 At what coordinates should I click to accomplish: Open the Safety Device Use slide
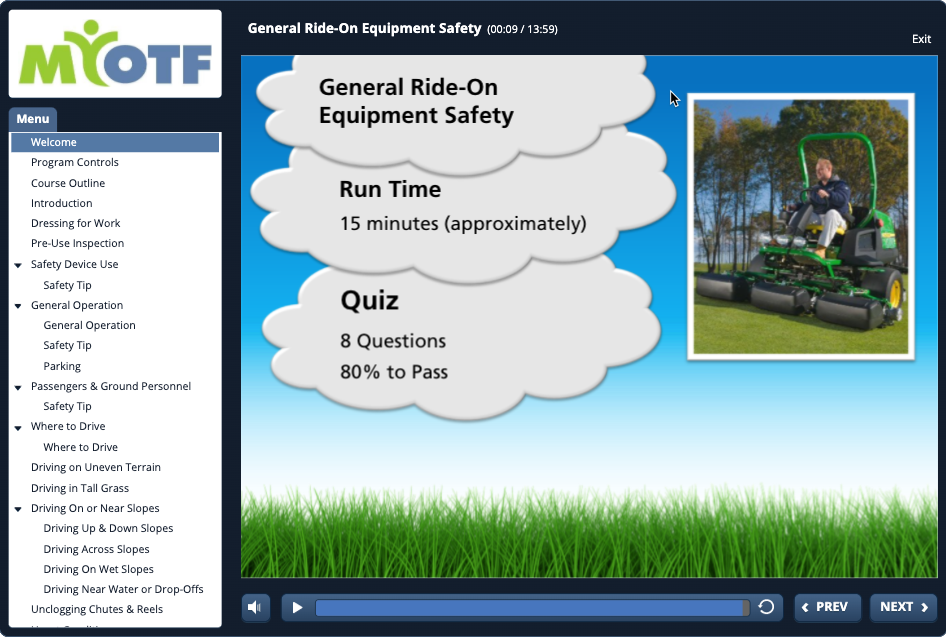coord(75,264)
